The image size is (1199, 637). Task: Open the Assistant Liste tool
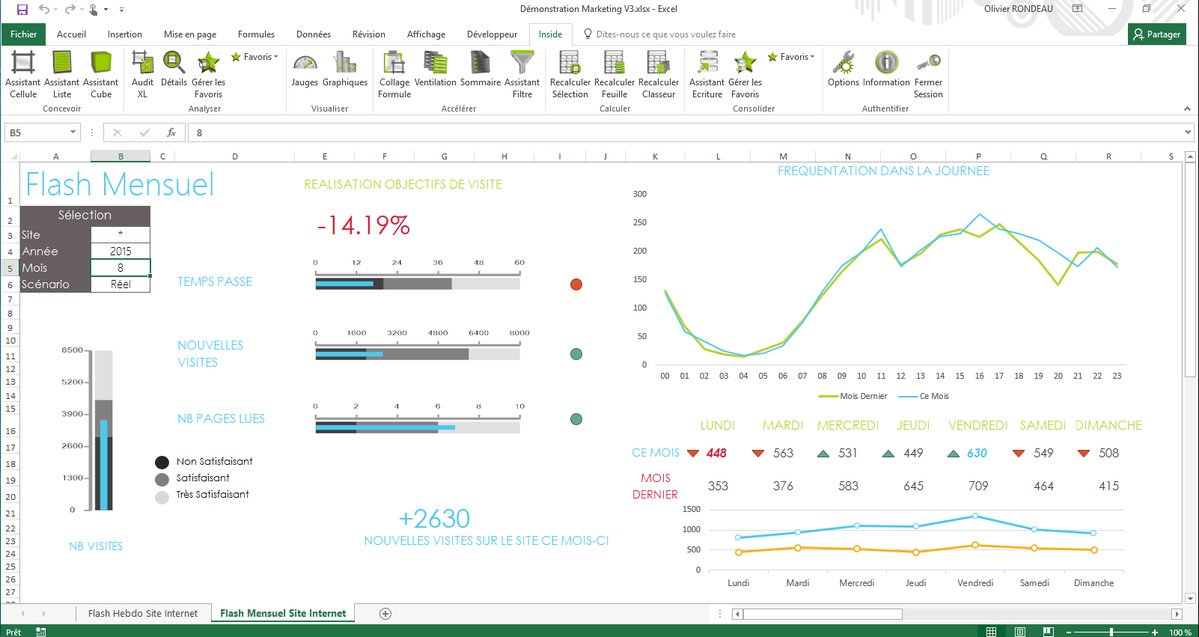62,74
